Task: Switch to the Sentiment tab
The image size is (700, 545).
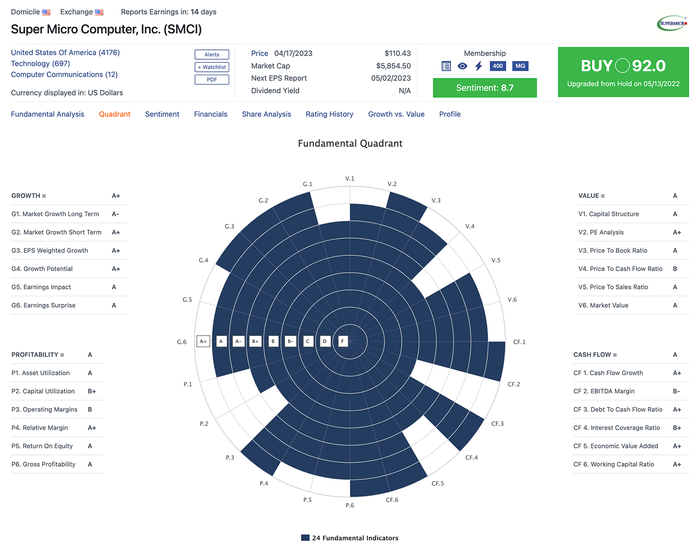Action: click(162, 114)
